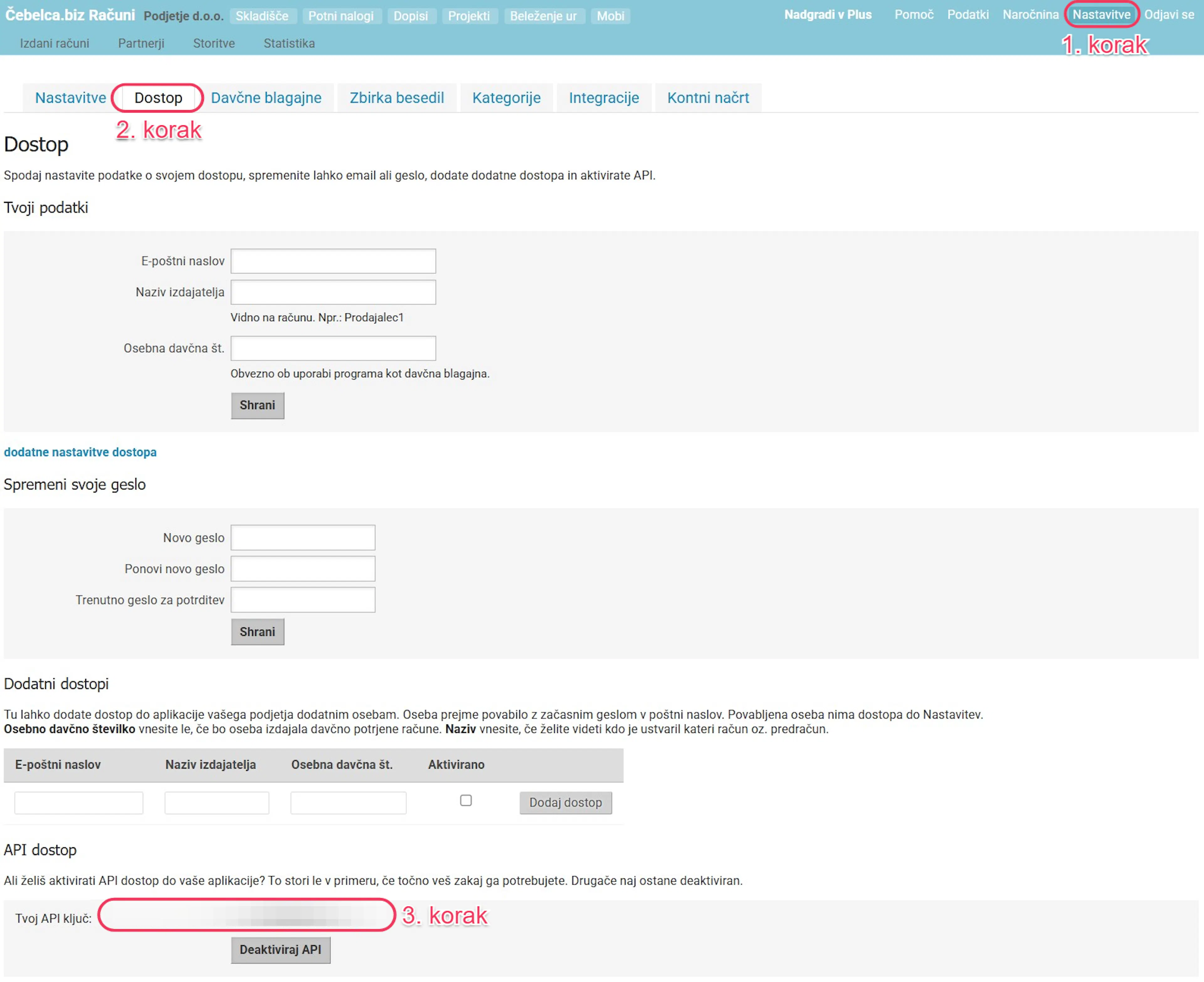Open dodatne nastavitve dostopa link
The image size is (1204, 982).
(x=80, y=452)
